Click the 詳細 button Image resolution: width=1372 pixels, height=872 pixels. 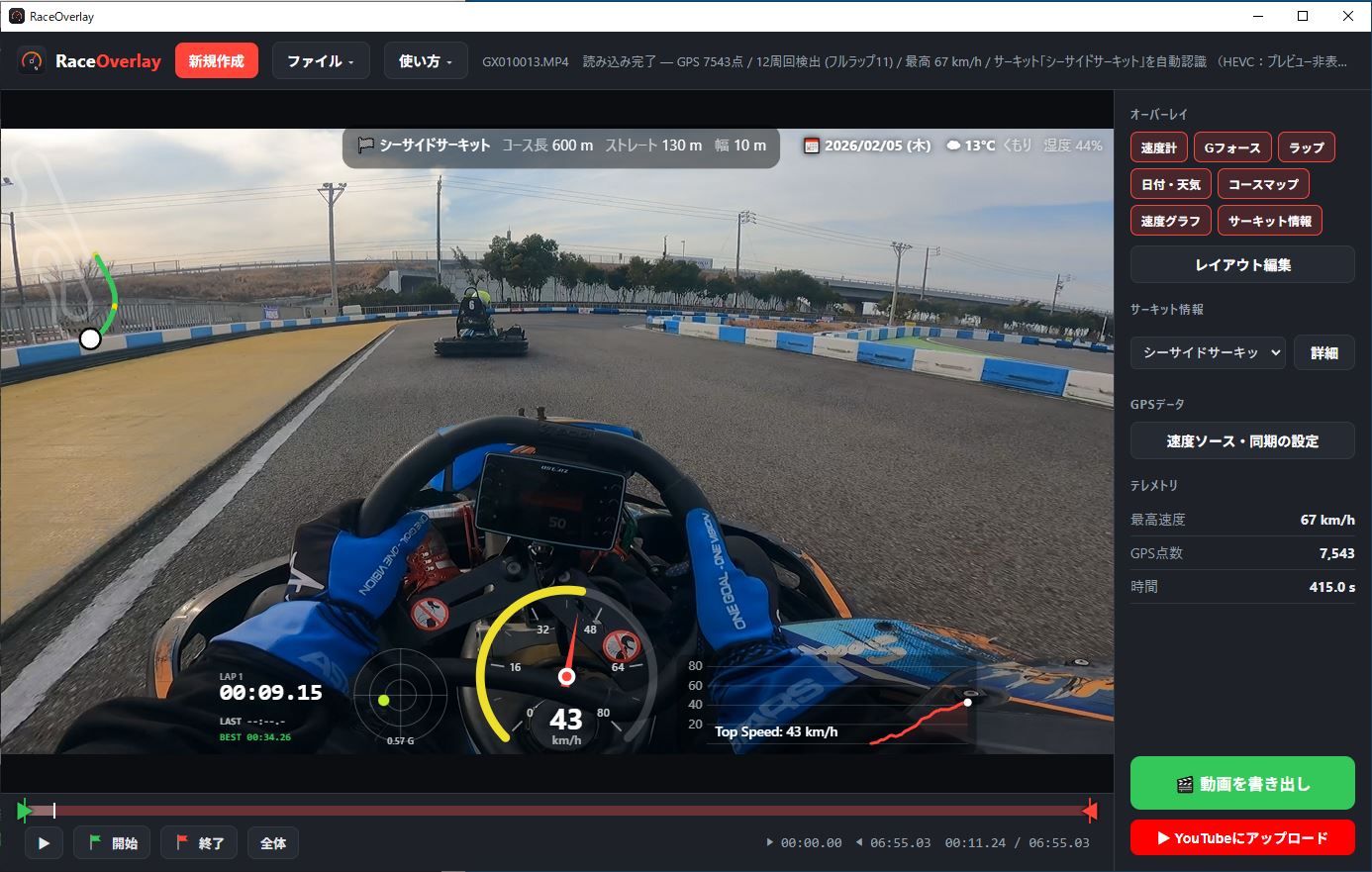1323,352
